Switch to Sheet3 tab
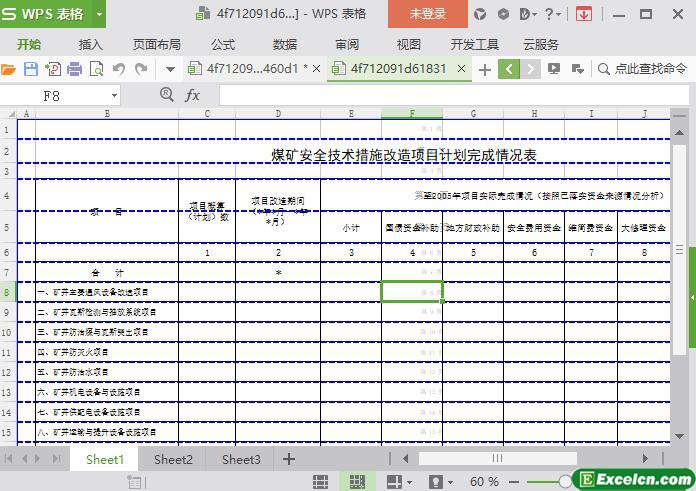This screenshot has width=696, height=491. [241, 459]
